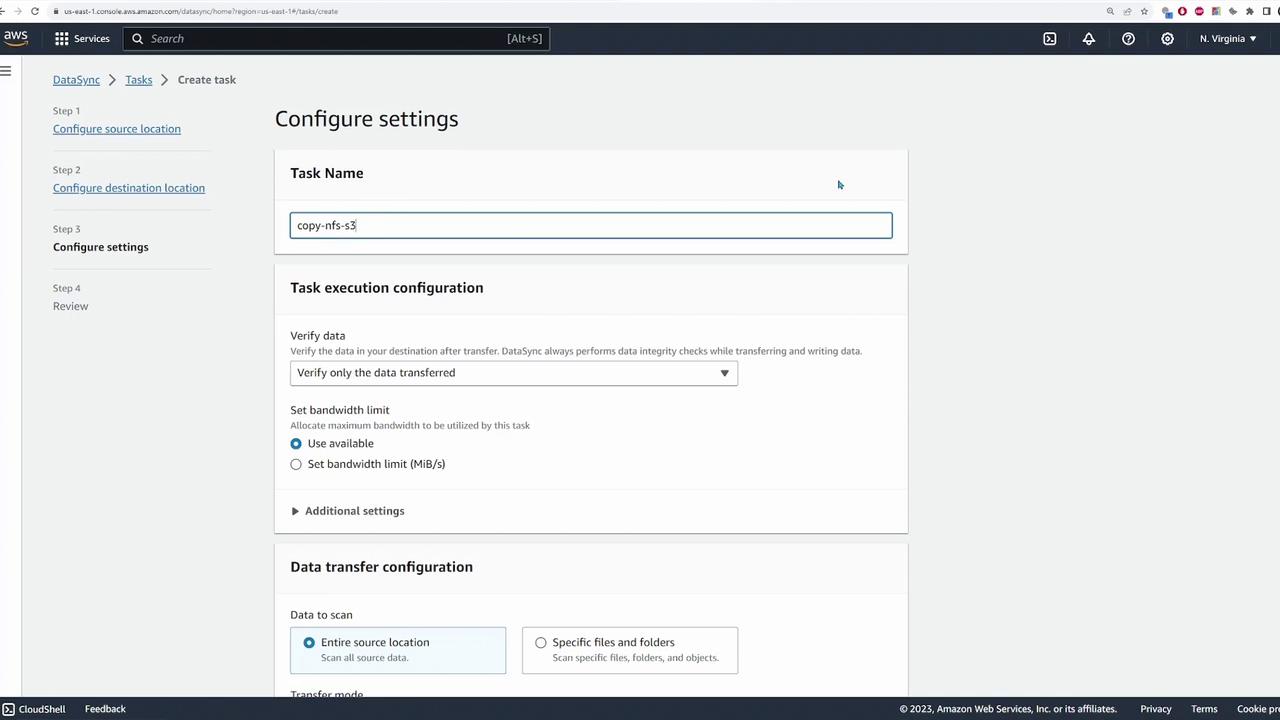This screenshot has width=1280, height=720.
Task: Click the Services menu label
Action: tap(91, 38)
